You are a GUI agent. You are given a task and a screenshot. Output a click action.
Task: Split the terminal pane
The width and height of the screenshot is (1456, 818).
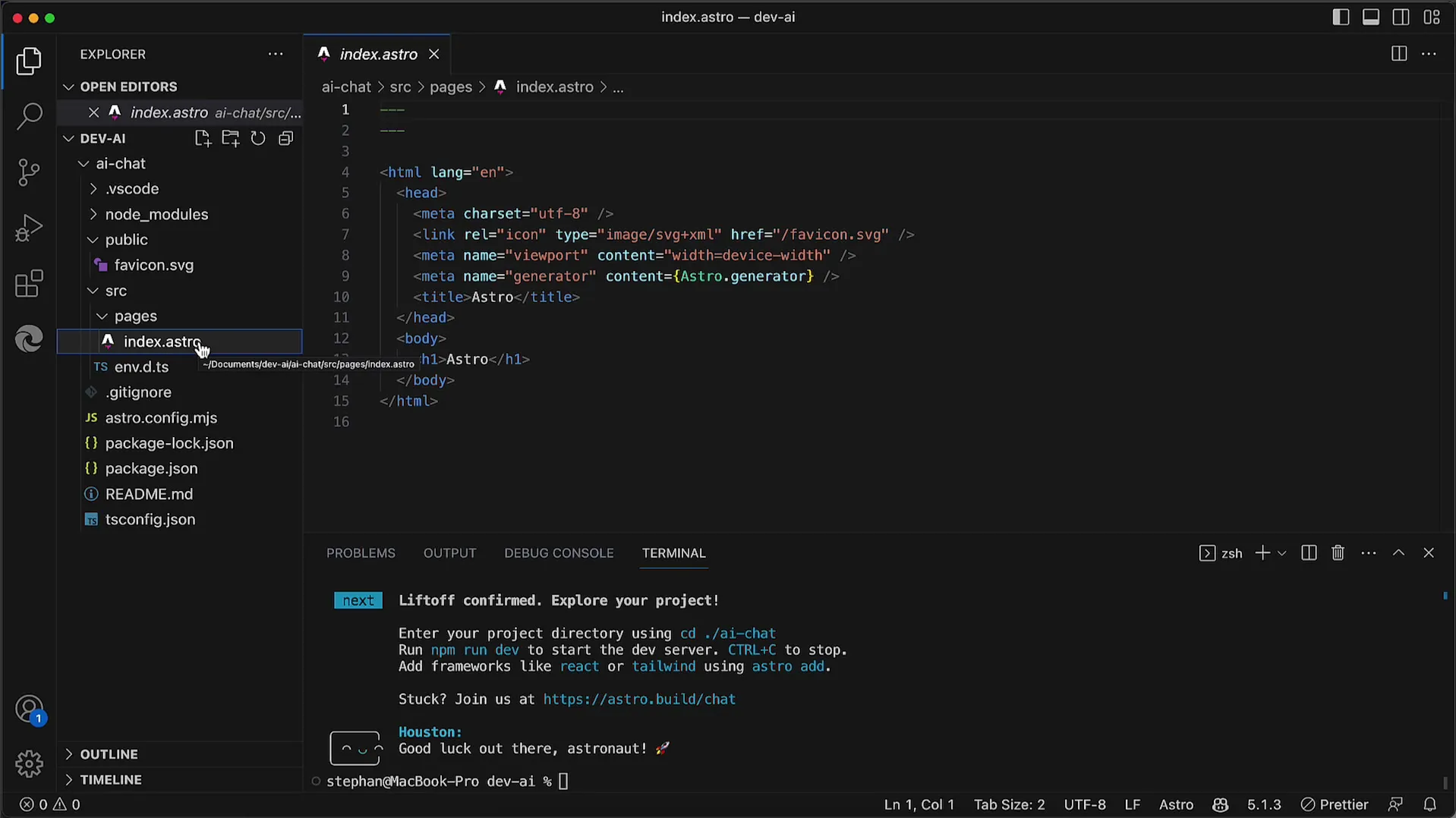(x=1309, y=553)
